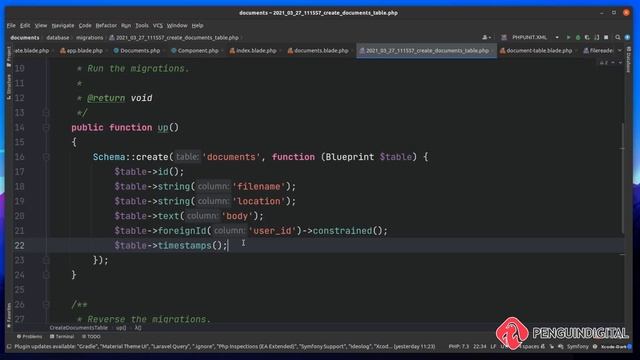Click the up() structure breadcrumb
The image size is (640, 360).
tap(121, 328)
